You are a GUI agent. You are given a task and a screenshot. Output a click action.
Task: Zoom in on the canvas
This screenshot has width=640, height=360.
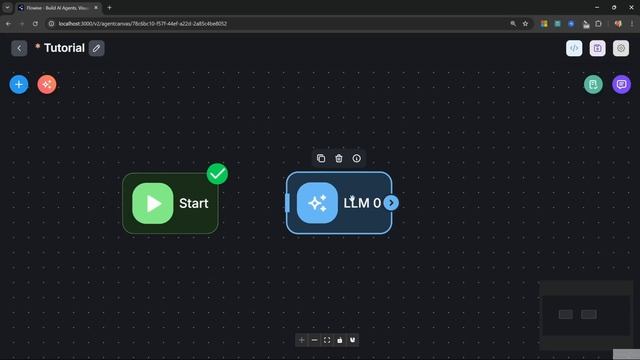click(302, 340)
